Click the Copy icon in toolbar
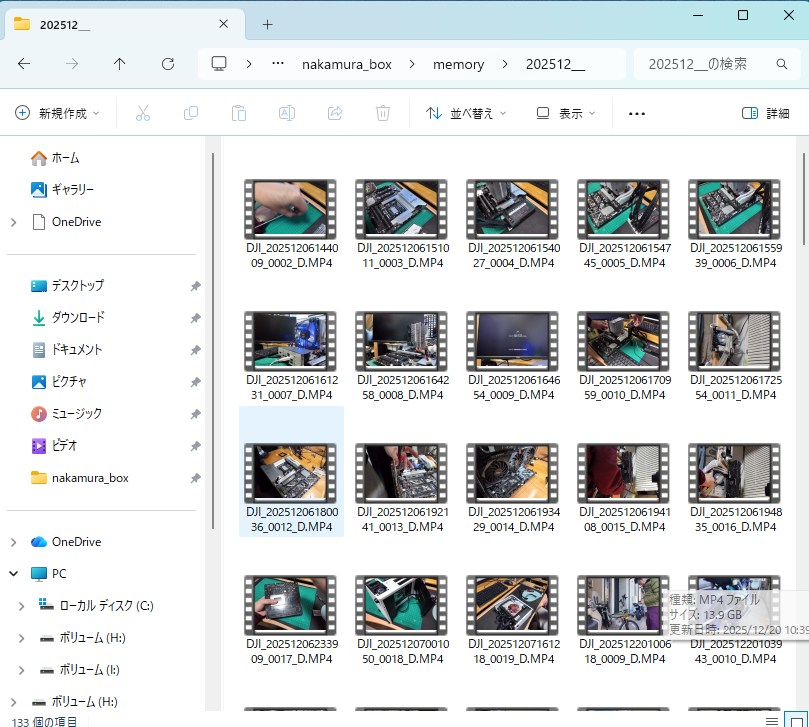 (x=191, y=114)
